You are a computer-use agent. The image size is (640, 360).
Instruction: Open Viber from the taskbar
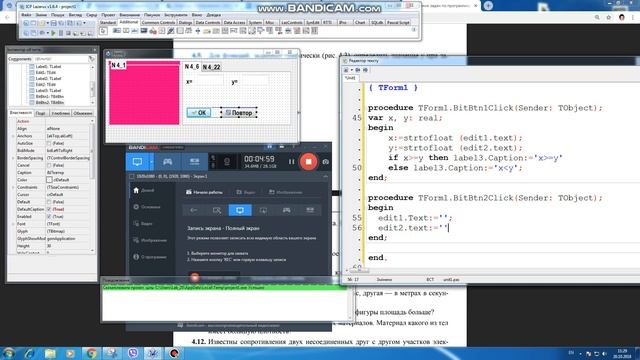pos(133,353)
